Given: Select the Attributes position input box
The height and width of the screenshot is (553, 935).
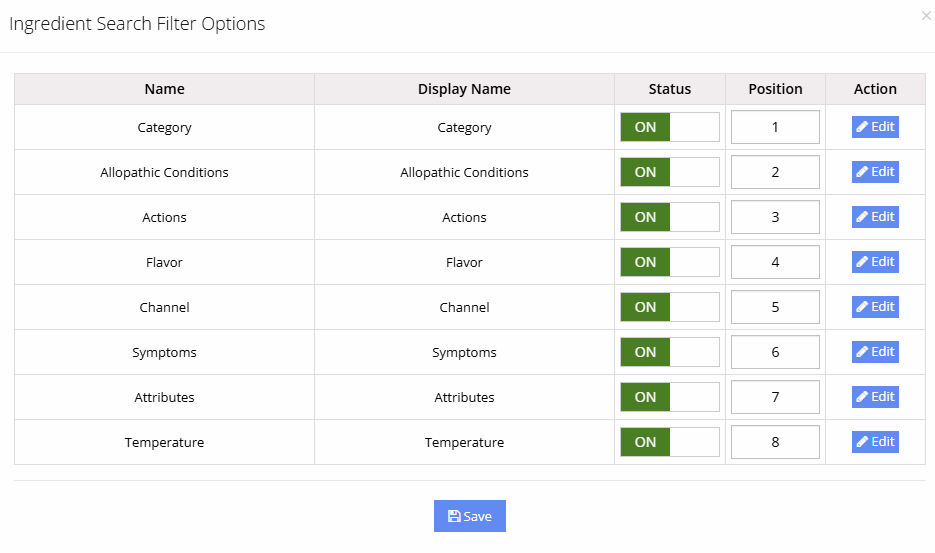Looking at the screenshot, I should 775,397.
